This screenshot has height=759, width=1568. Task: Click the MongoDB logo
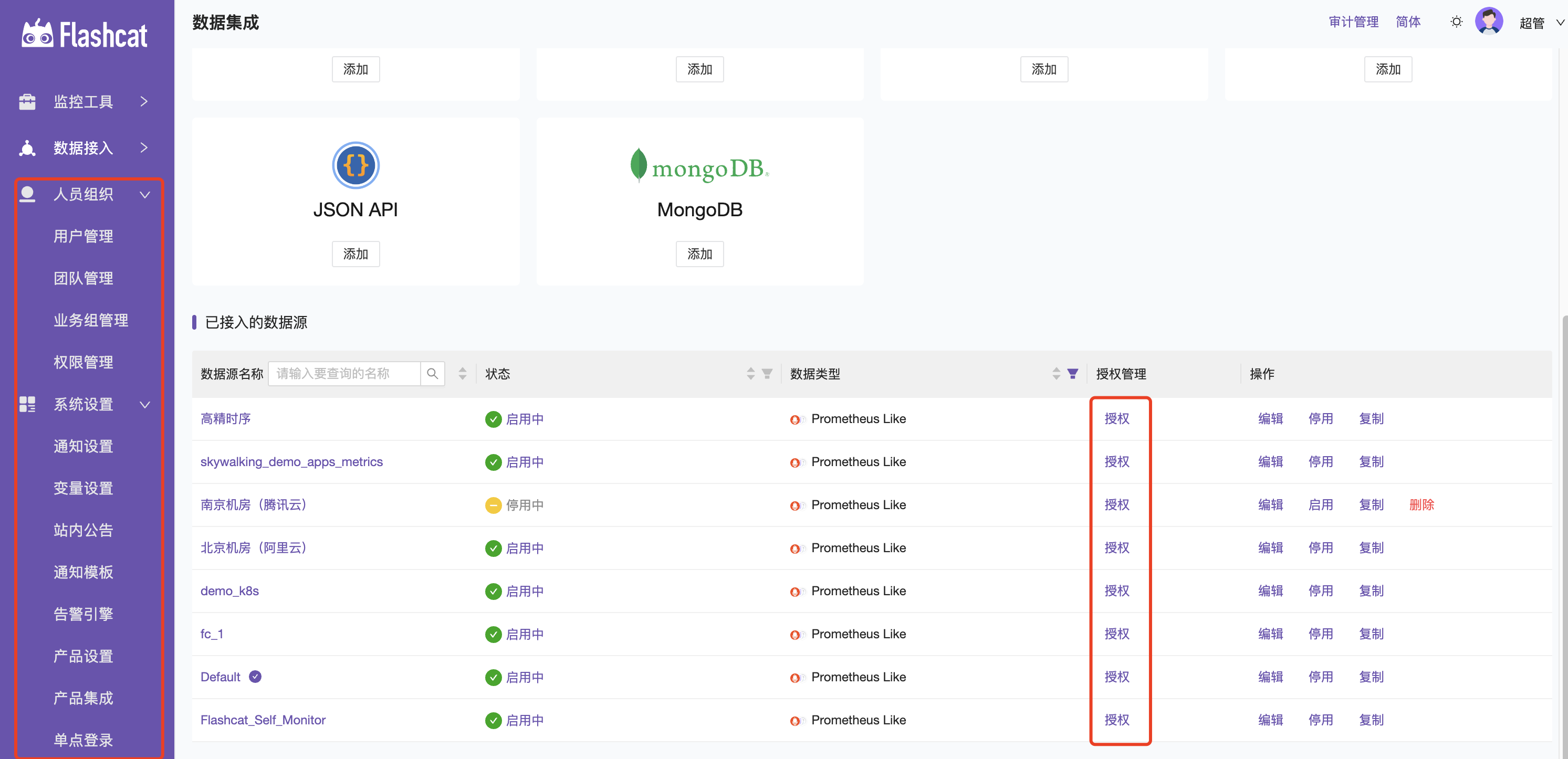click(699, 166)
